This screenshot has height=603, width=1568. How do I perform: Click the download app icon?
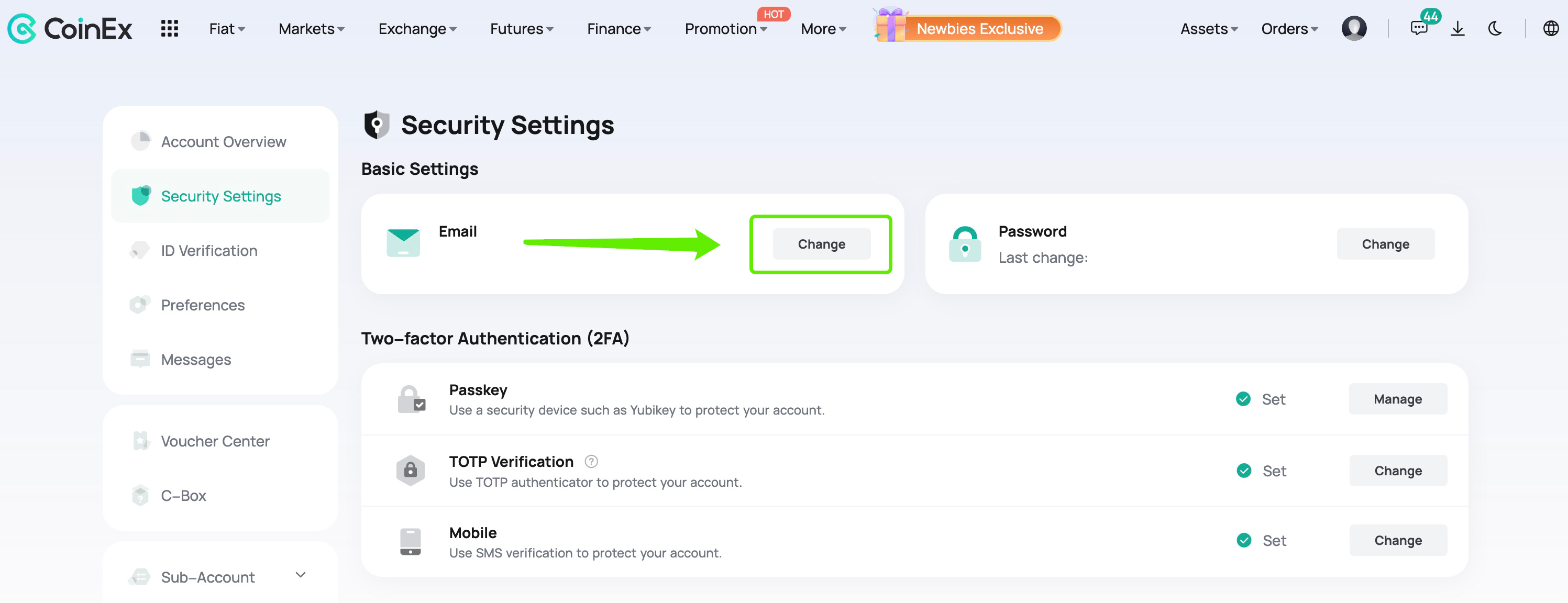[x=1457, y=29]
